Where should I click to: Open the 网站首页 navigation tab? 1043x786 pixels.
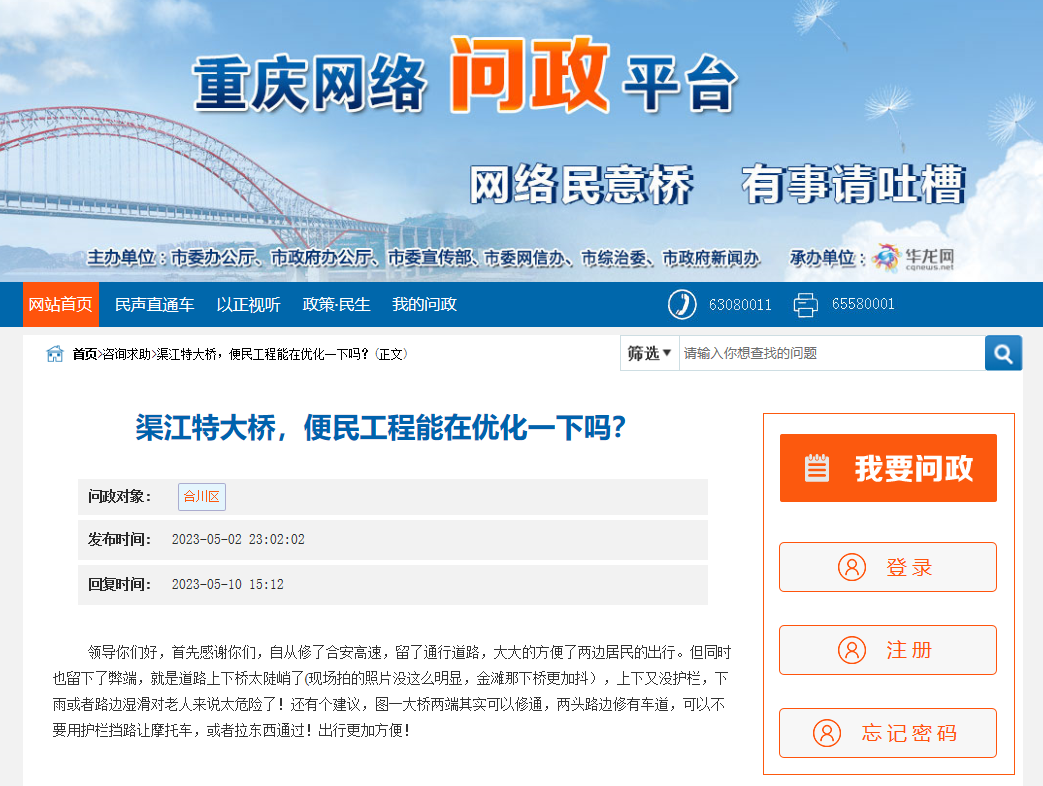(x=61, y=304)
